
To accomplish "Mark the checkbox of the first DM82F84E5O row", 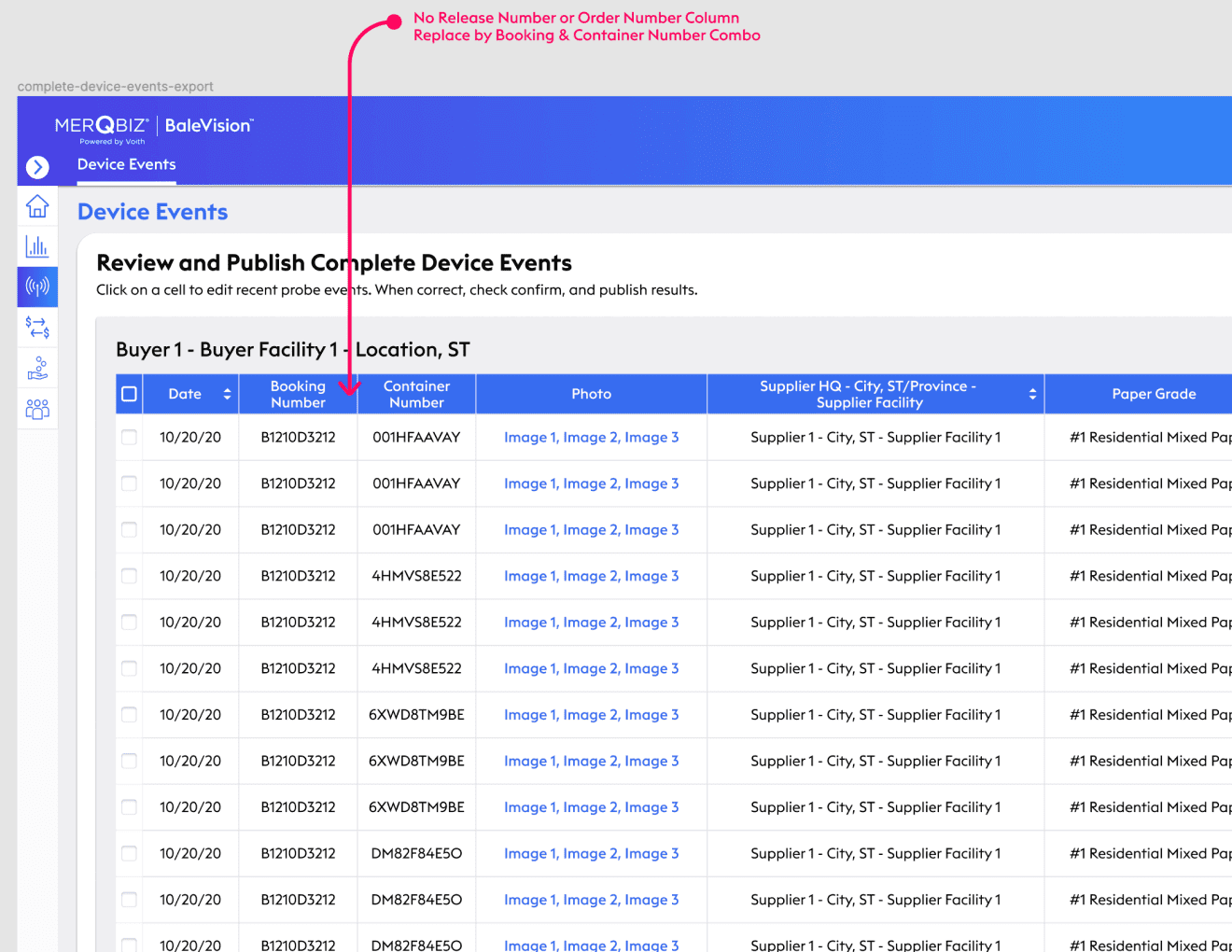I will coord(130,853).
